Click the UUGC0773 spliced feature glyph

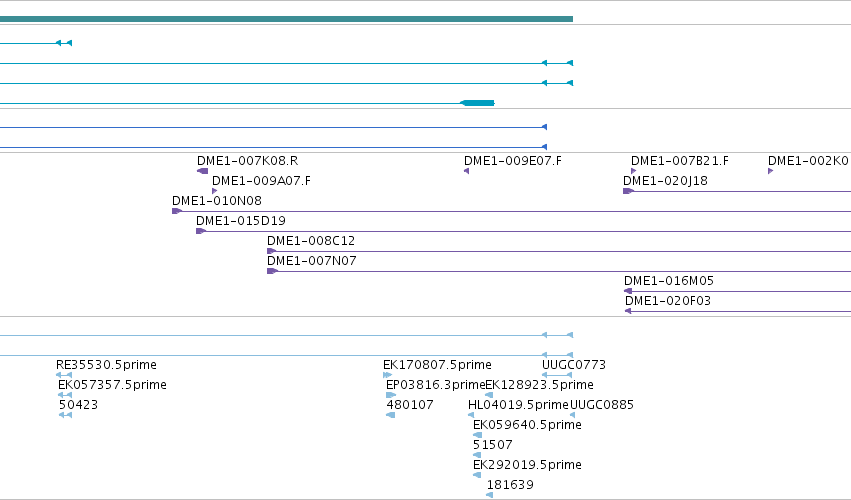point(557,375)
